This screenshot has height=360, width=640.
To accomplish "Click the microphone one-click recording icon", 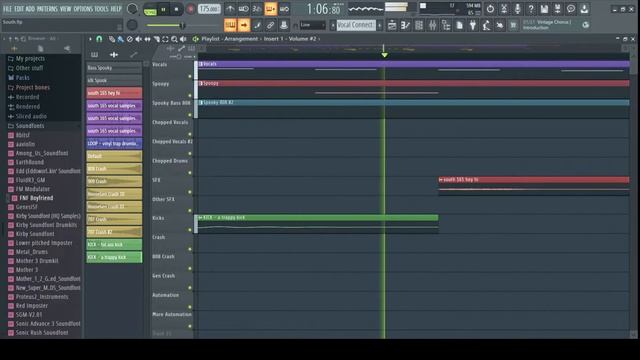I will pos(517,9).
